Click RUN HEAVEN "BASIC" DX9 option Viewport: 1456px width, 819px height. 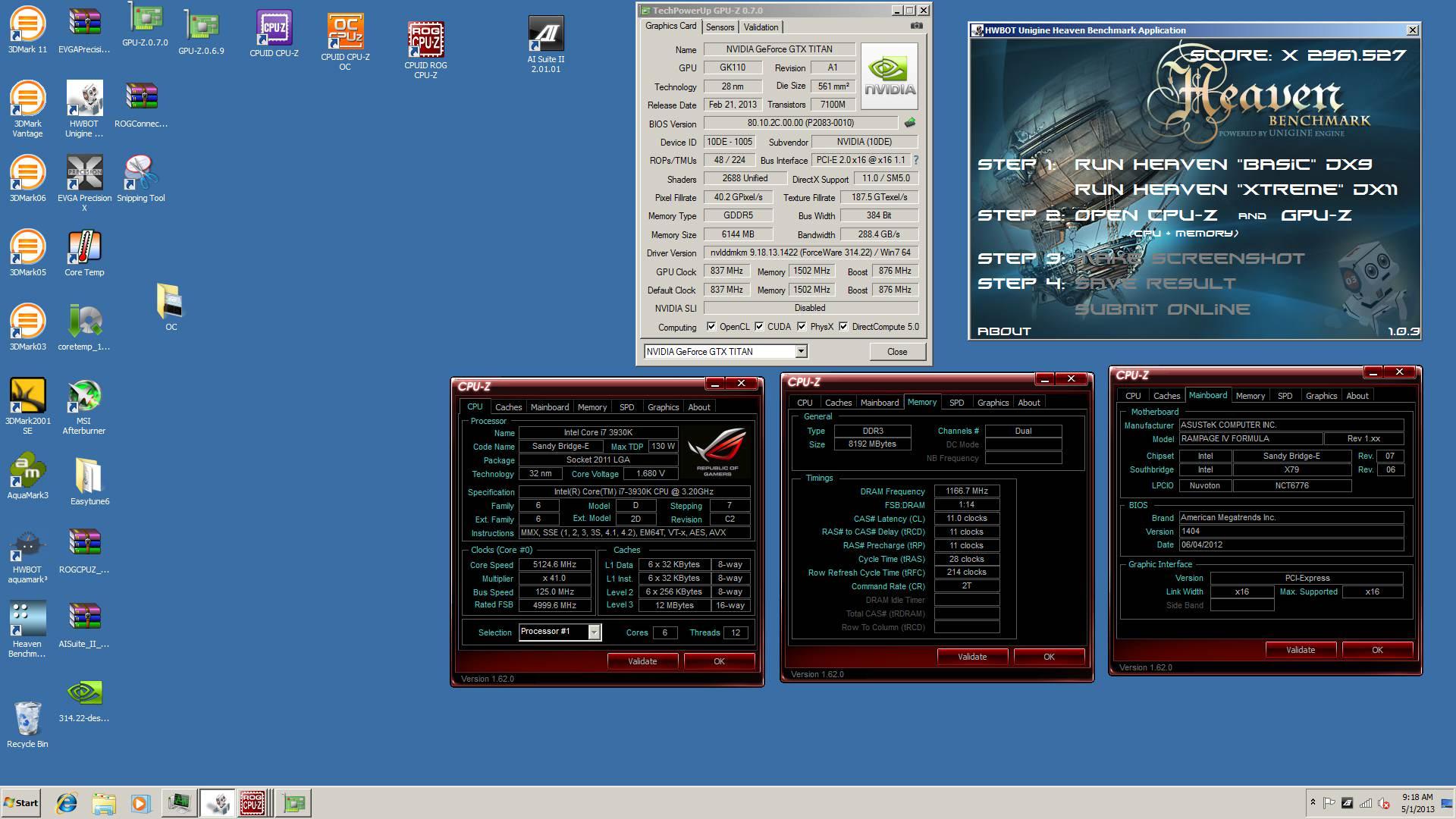pyautogui.click(x=1223, y=165)
